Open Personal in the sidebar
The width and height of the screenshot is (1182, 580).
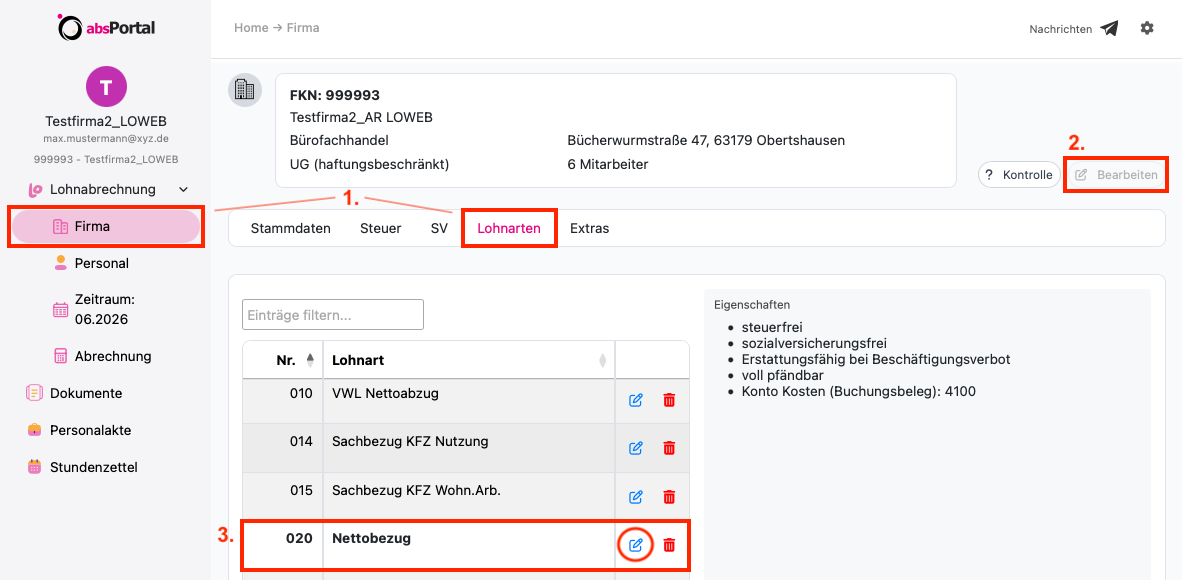tap(101, 263)
